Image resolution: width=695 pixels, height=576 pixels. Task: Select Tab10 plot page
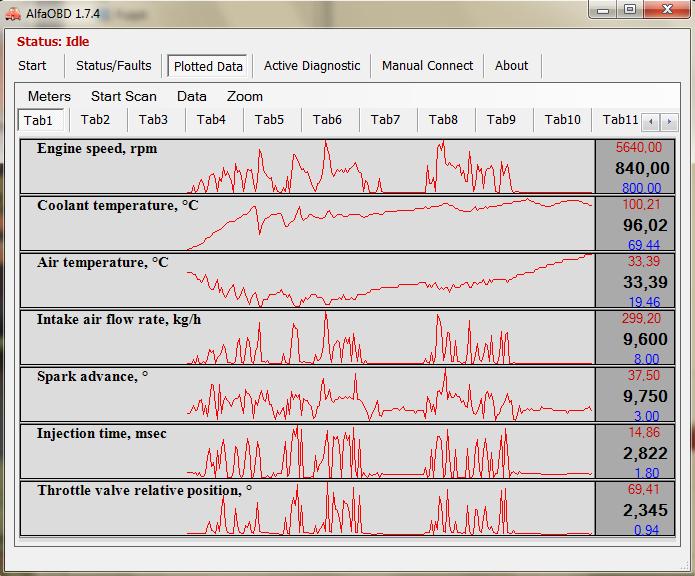562,120
